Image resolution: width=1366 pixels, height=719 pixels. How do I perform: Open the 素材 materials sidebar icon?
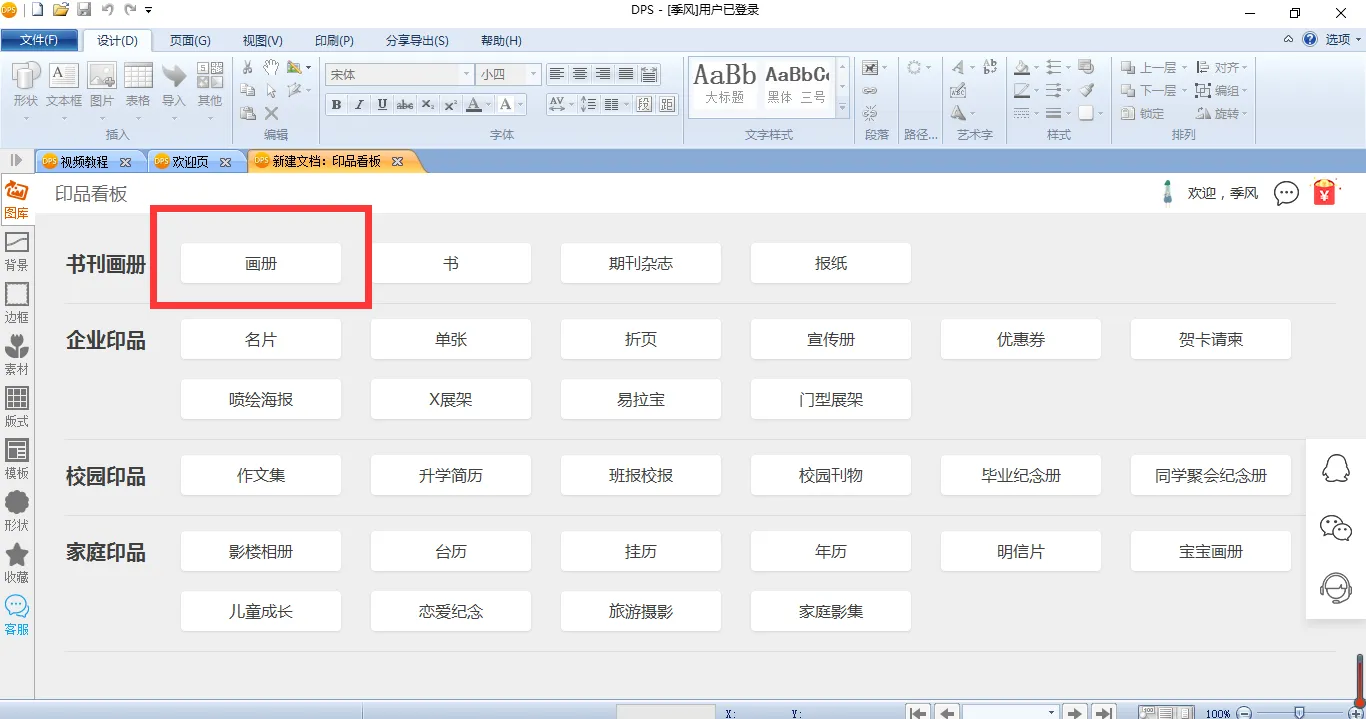(x=16, y=353)
